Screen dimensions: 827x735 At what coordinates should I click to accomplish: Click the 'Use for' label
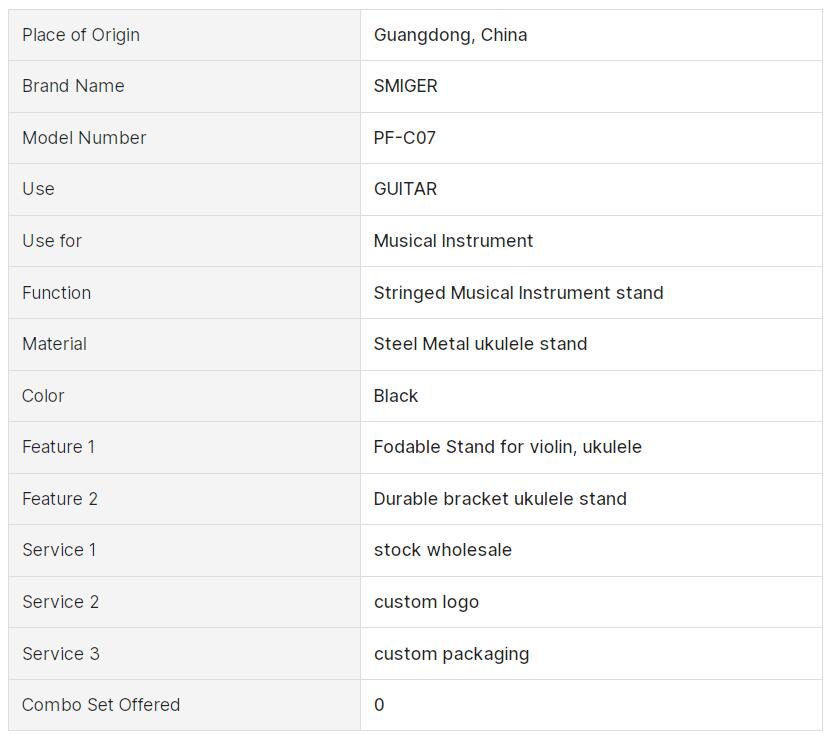(52, 241)
